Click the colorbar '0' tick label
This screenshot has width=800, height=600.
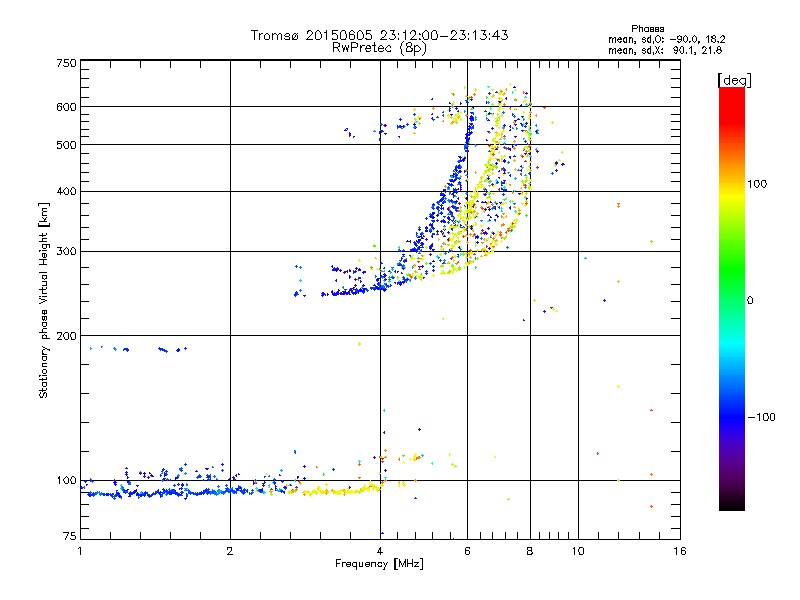click(750, 301)
